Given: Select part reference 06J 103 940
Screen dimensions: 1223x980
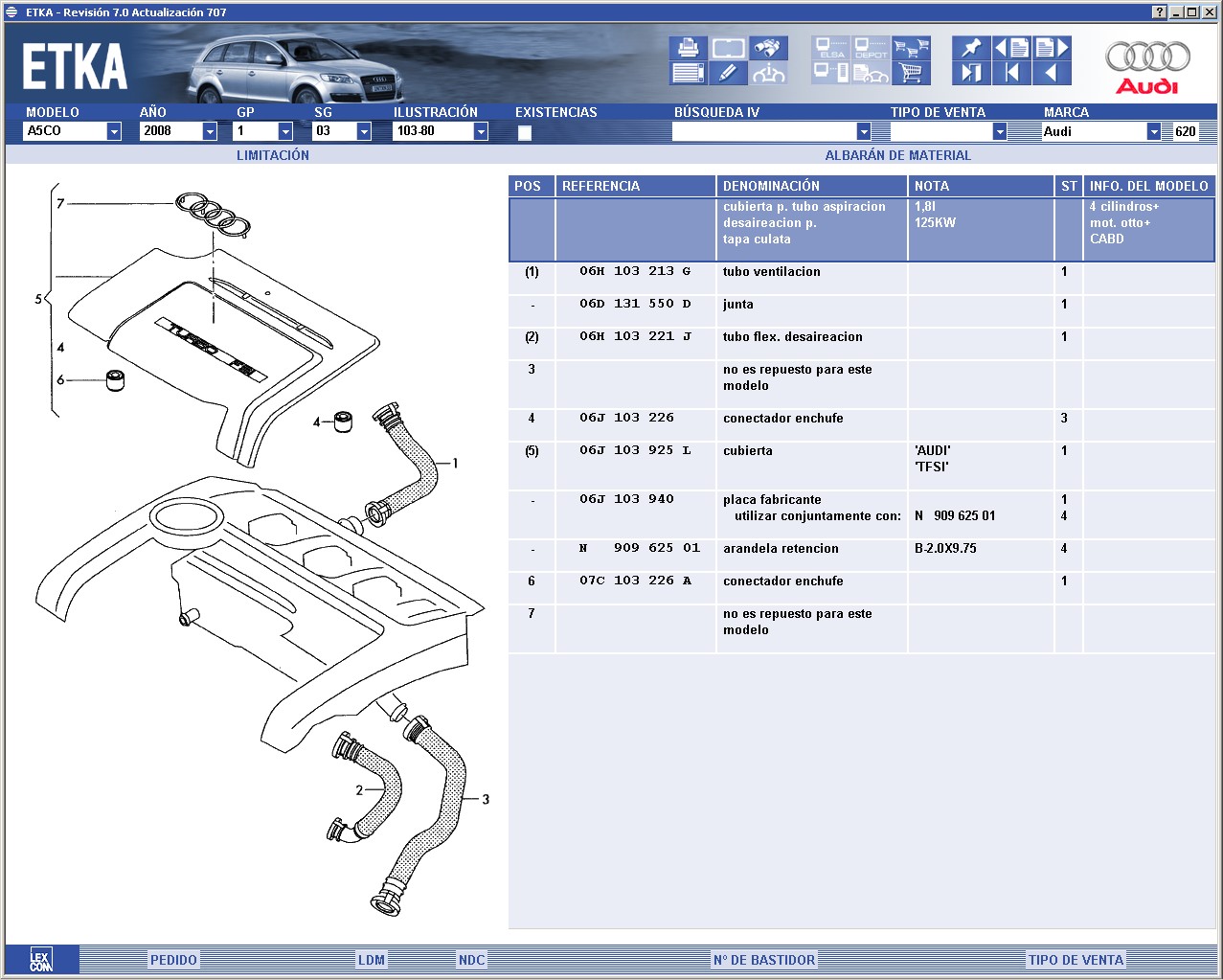Looking at the screenshot, I should pyautogui.click(x=626, y=499).
